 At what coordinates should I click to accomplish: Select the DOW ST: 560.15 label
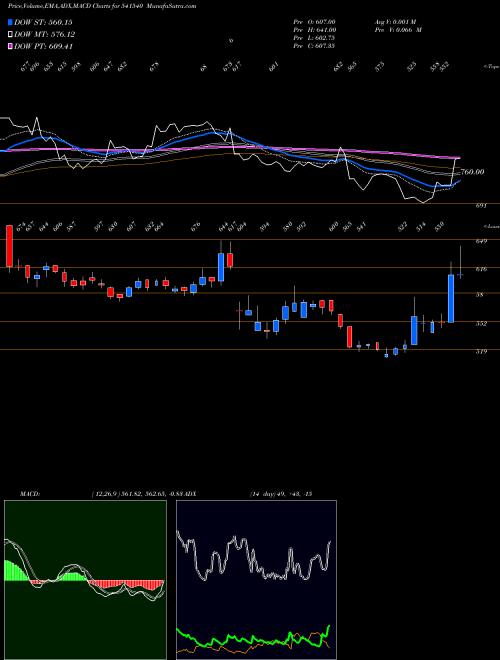tap(43, 22)
